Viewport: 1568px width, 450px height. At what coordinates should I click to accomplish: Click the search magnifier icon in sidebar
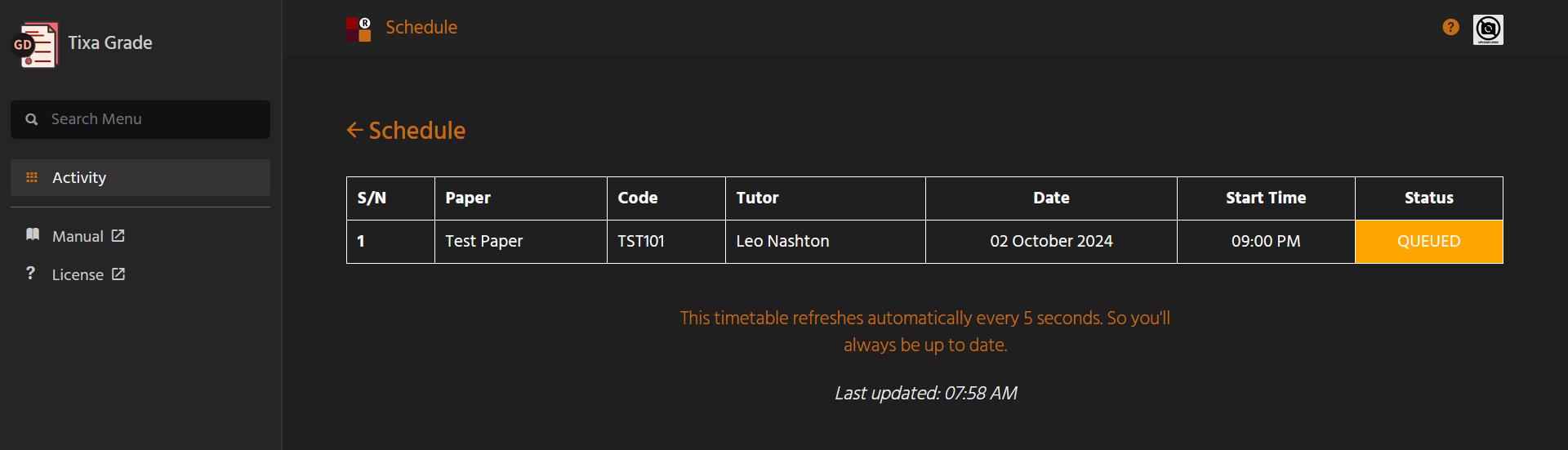click(31, 119)
